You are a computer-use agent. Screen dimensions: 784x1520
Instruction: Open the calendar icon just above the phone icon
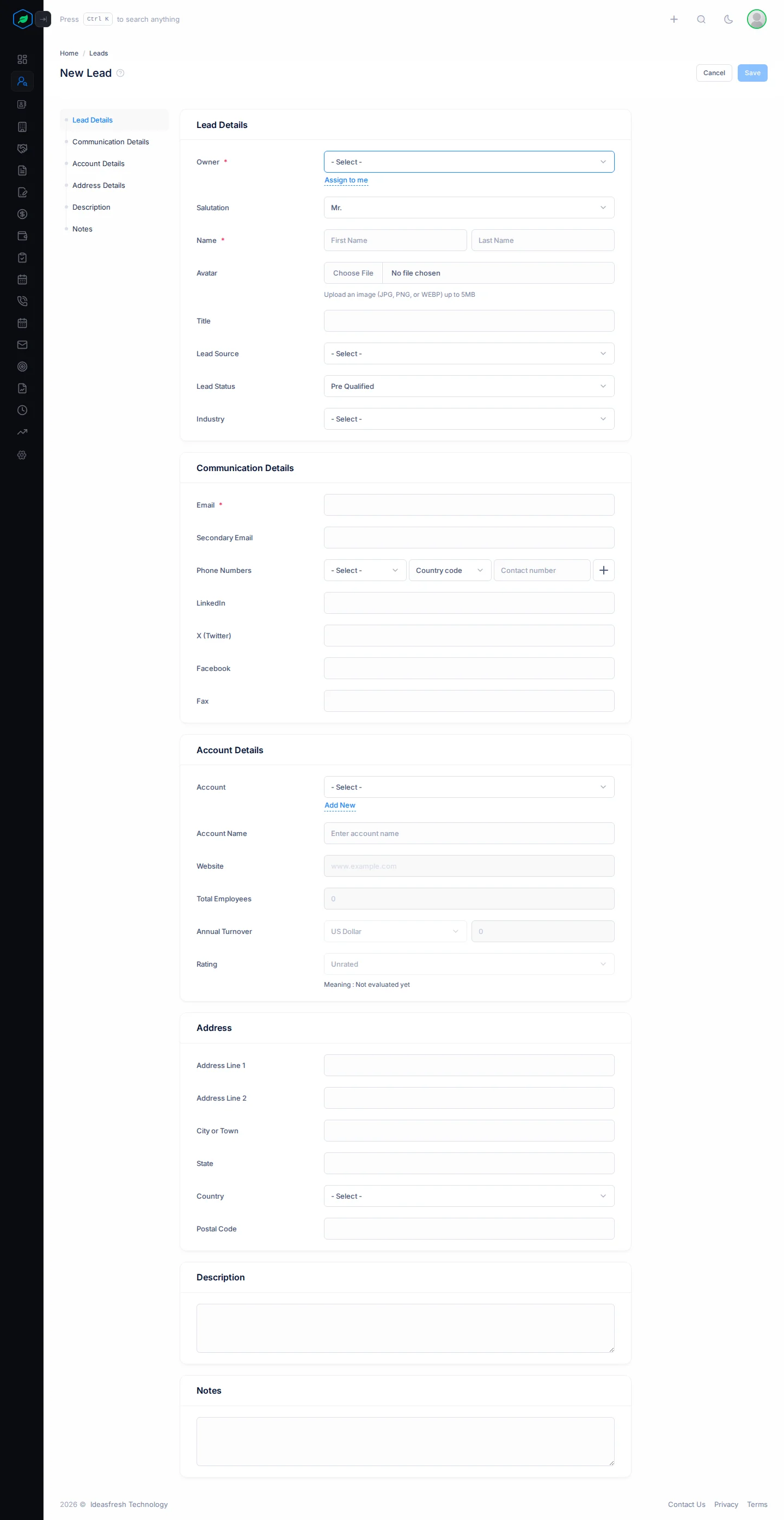(22, 280)
